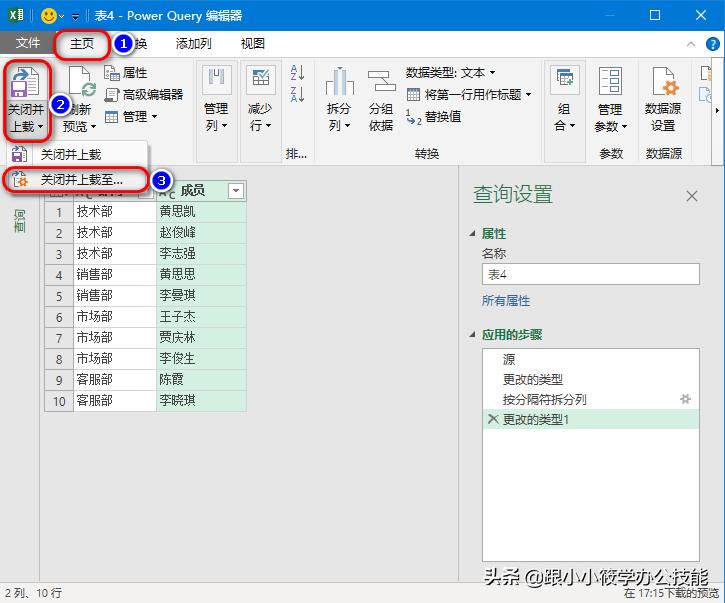Open the gear settings for 按分隔符拆分列 step
The image size is (725, 603).
685,399
